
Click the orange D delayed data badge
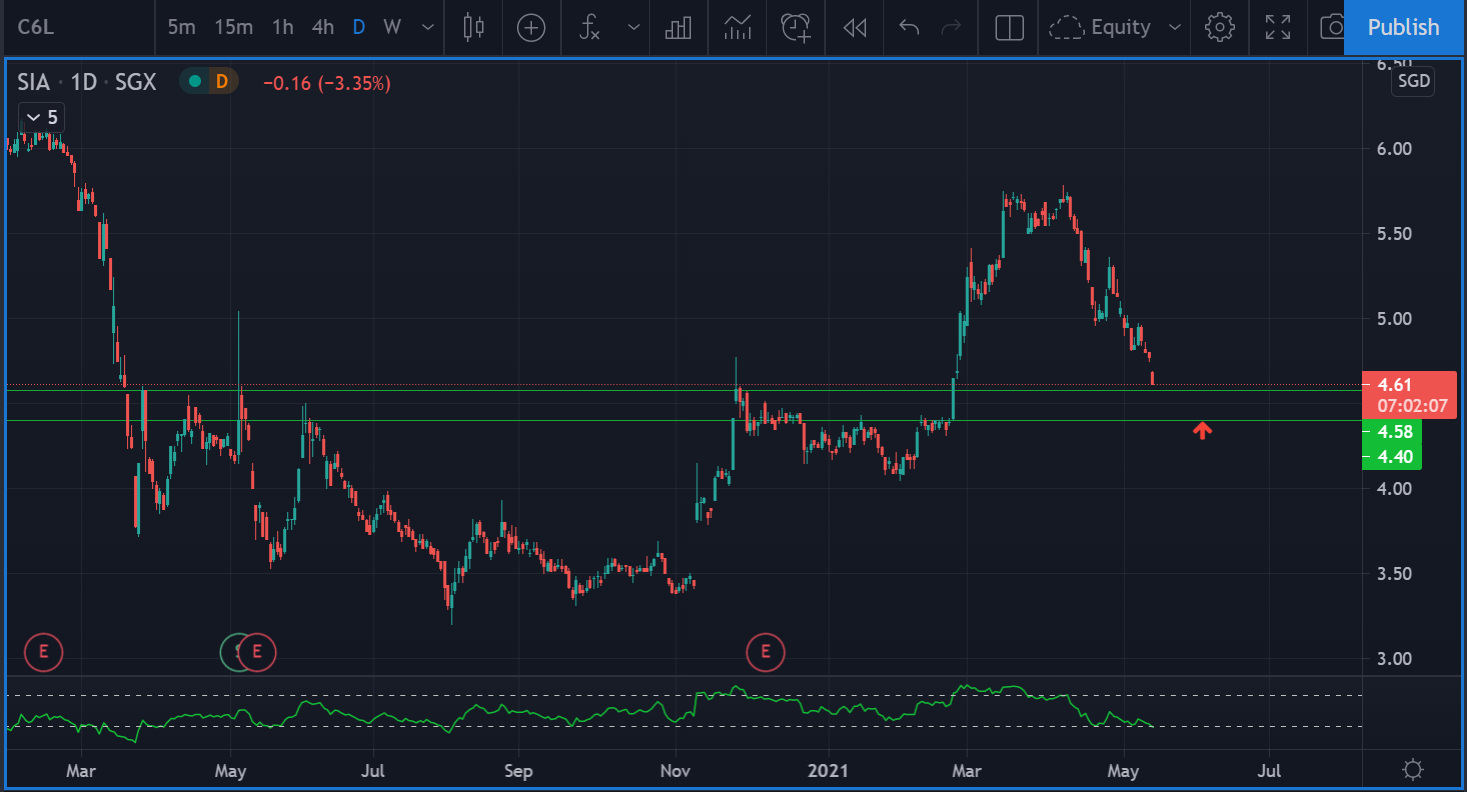click(221, 82)
